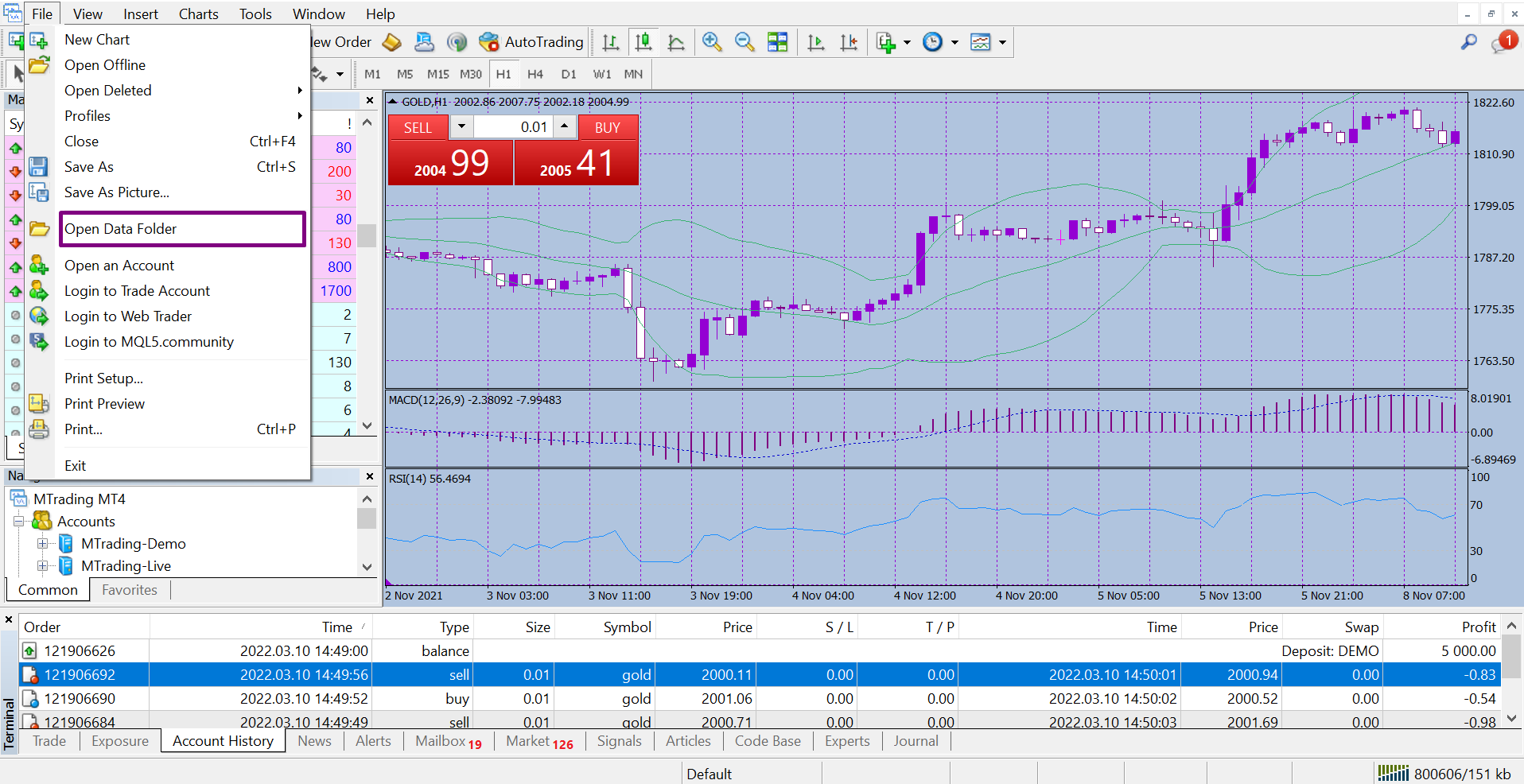This screenshot has width=1524, height=784.
Task: Choose Exit from the File menu
Action: coord(76,466)
